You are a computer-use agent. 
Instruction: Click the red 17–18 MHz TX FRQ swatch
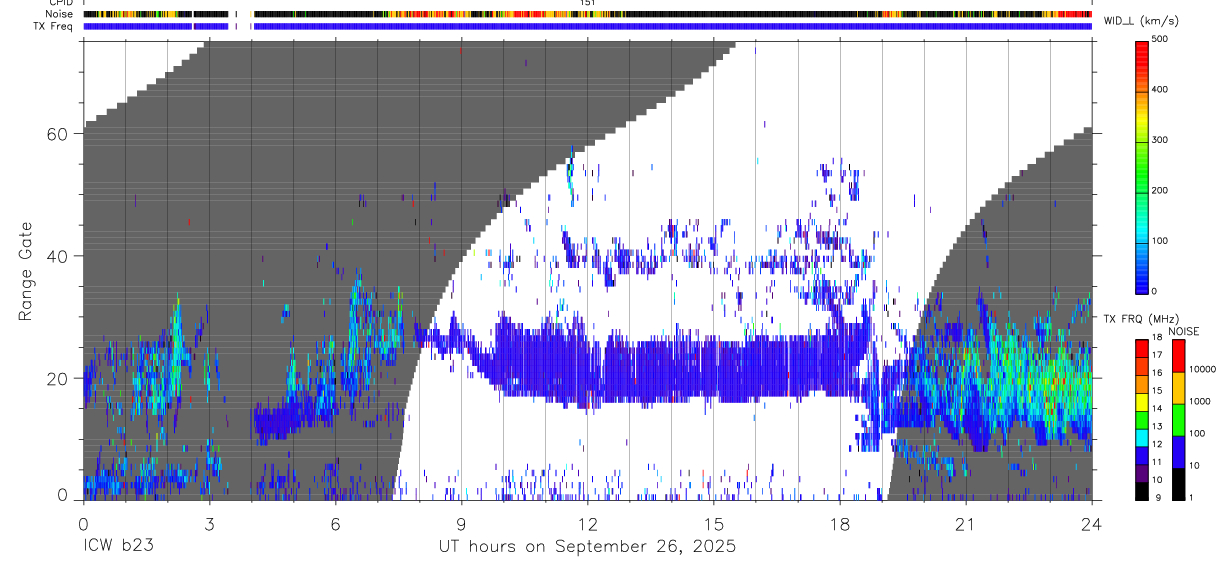click(1141, 347)
